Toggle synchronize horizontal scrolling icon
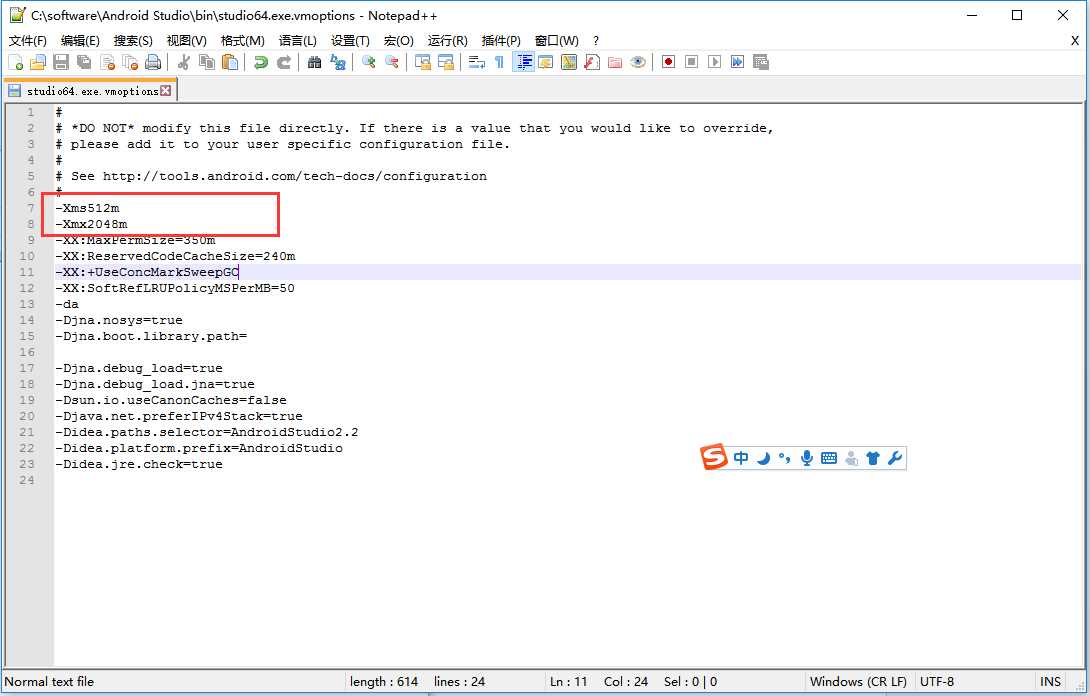This screenshot has height=696, width=1090. click(446, 62)
